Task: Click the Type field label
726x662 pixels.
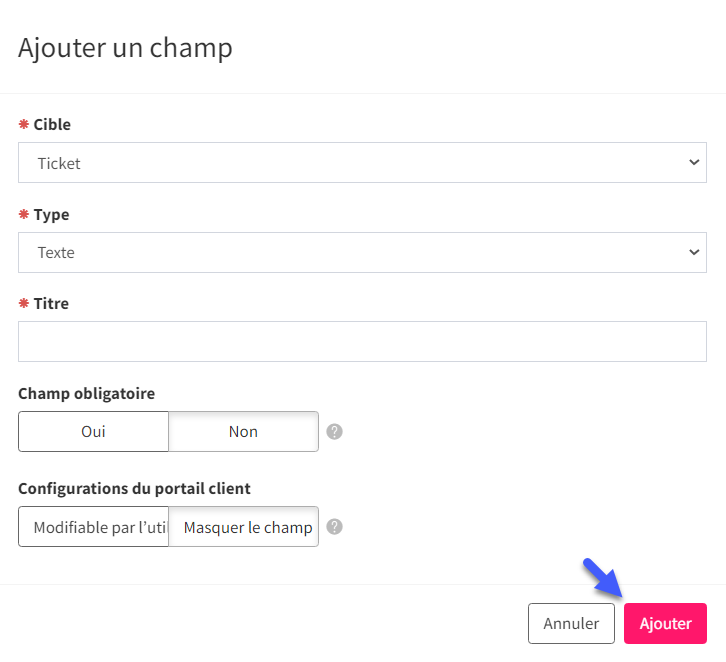Action: (x=51, y=215)
